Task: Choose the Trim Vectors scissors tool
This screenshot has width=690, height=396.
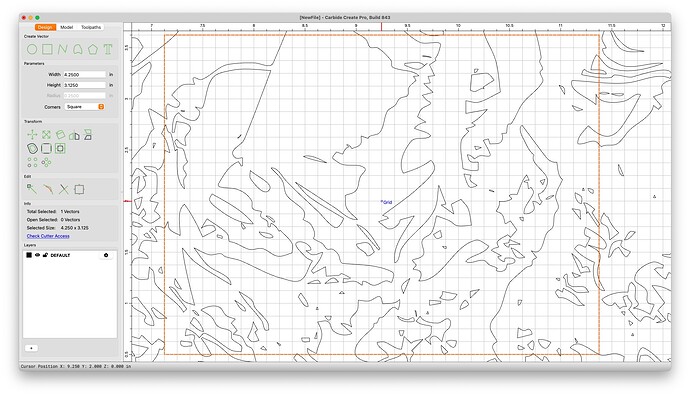Action: pyautogui.click(x=64, y=189)
